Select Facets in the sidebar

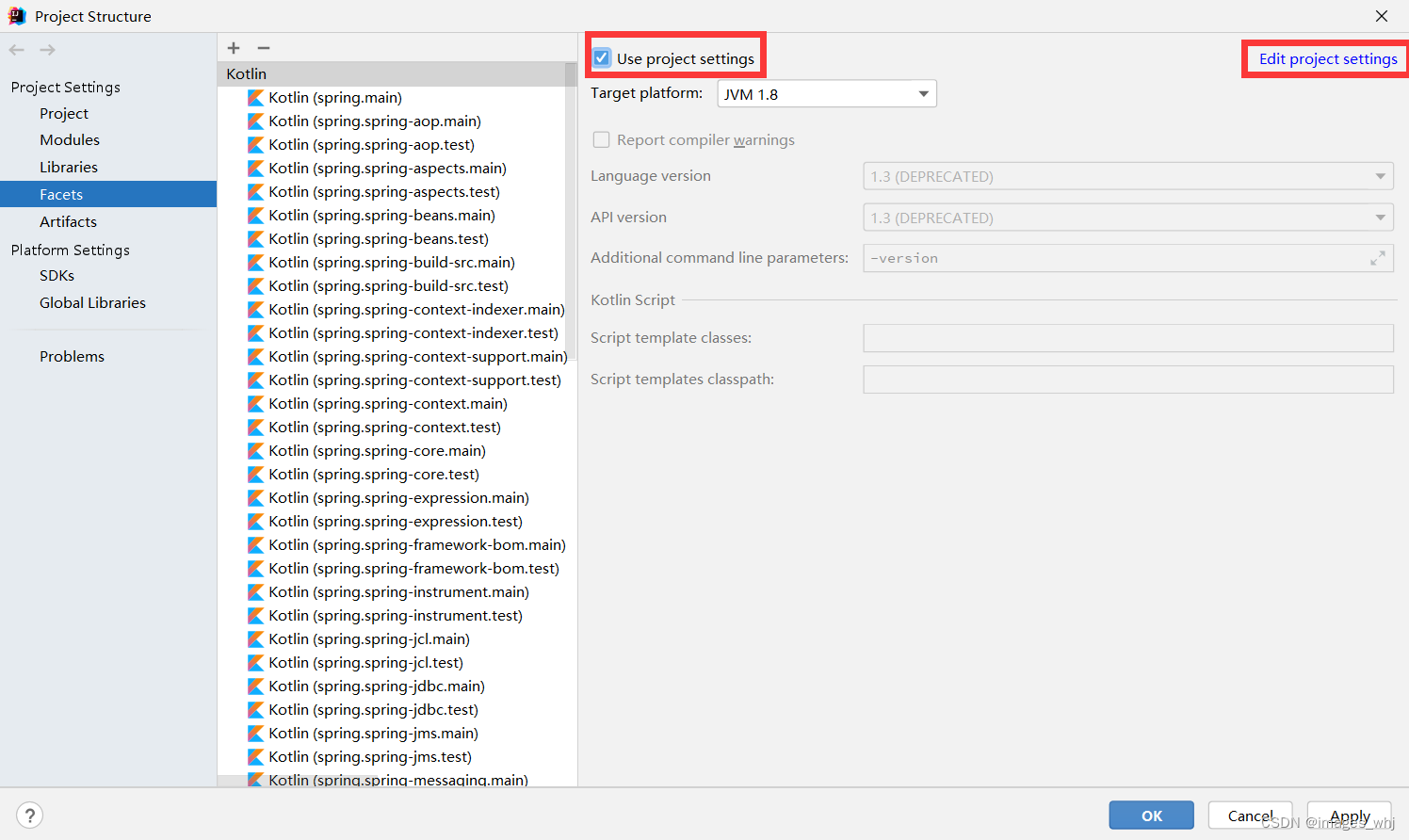tap(108, 194)
